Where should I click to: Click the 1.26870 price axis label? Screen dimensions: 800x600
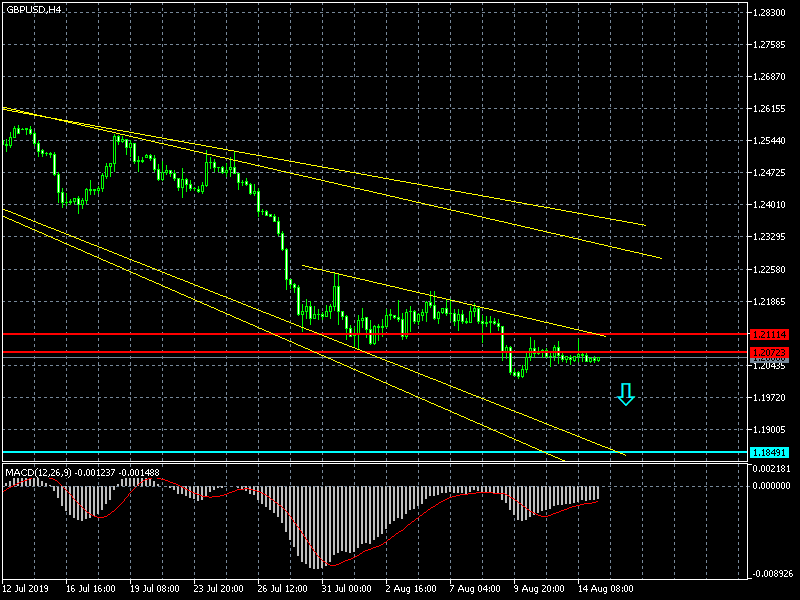(x=769, y=77)
